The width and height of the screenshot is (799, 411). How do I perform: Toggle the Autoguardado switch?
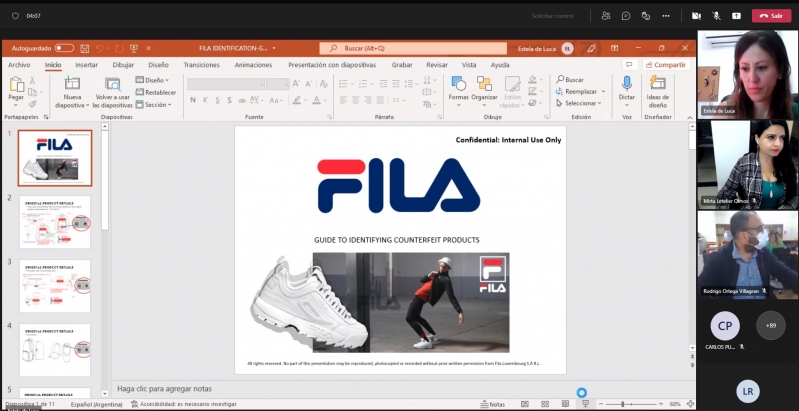(x=64, y=48)
